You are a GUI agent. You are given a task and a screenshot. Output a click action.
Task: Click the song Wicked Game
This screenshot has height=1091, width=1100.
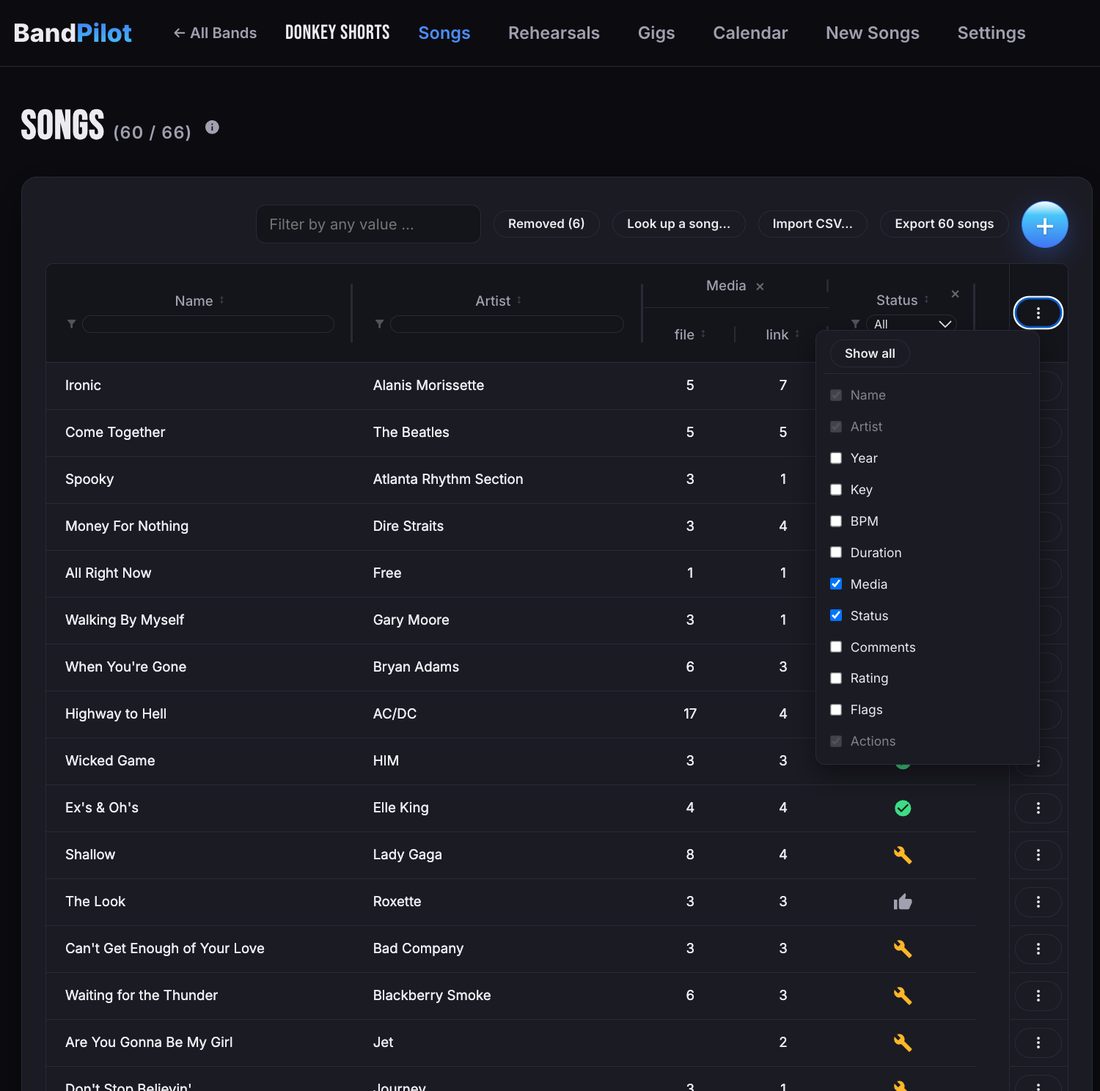(110, 761)
